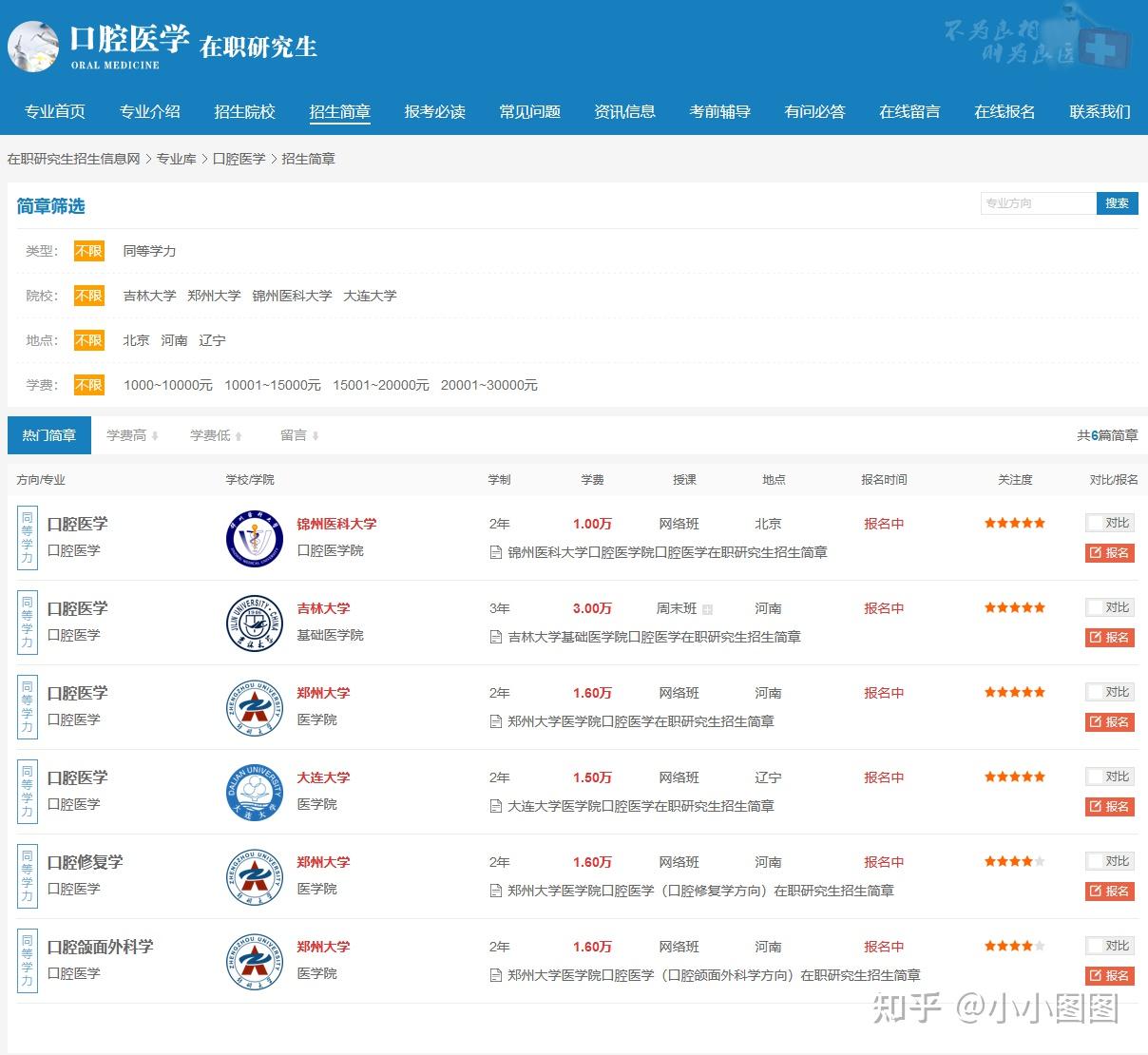Screen dimensions: 1148x1055
Task: Open the 在线报名 nav item
Action: pos(1004,111)
